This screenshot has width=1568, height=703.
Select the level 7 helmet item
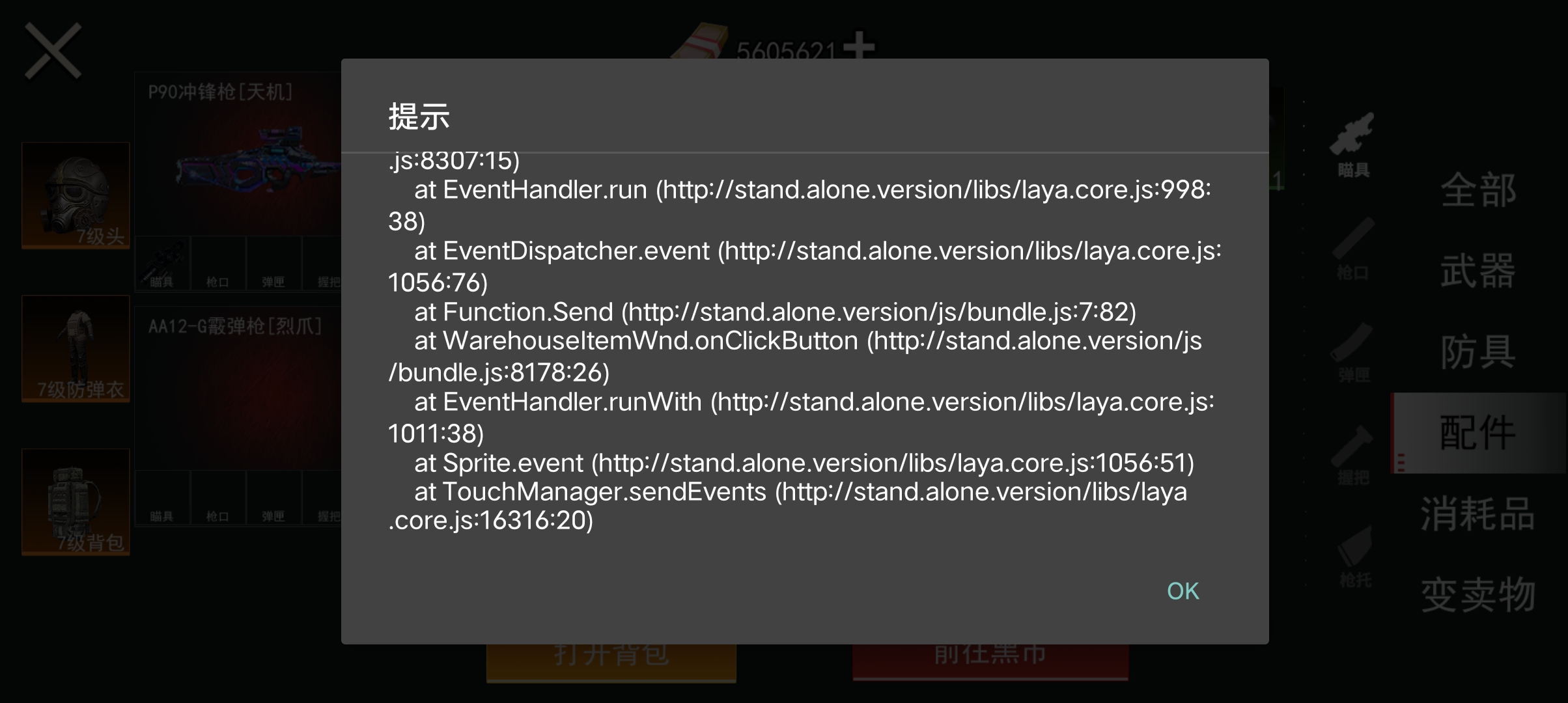coord(76,195)
